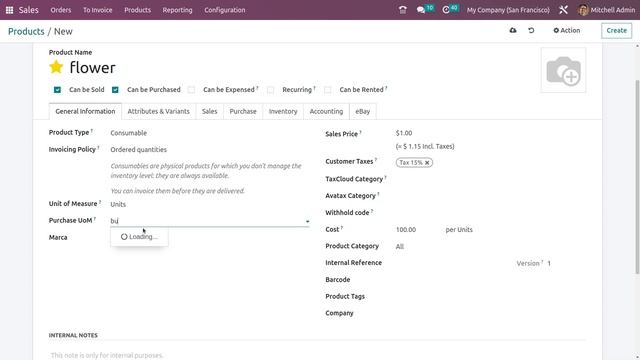Enable Can be Expensed checkbox
This screenshot has height=360, width=640.
coord(191,90)
